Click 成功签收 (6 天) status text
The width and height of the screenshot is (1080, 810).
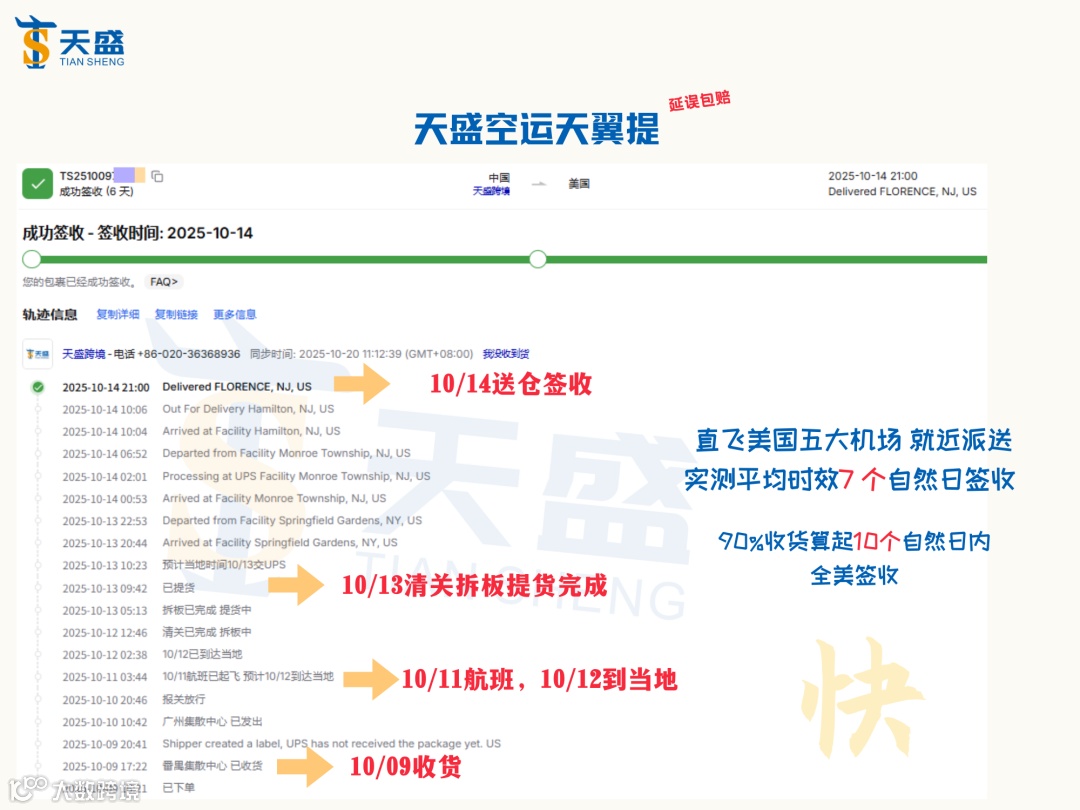(x=96, y=191)
